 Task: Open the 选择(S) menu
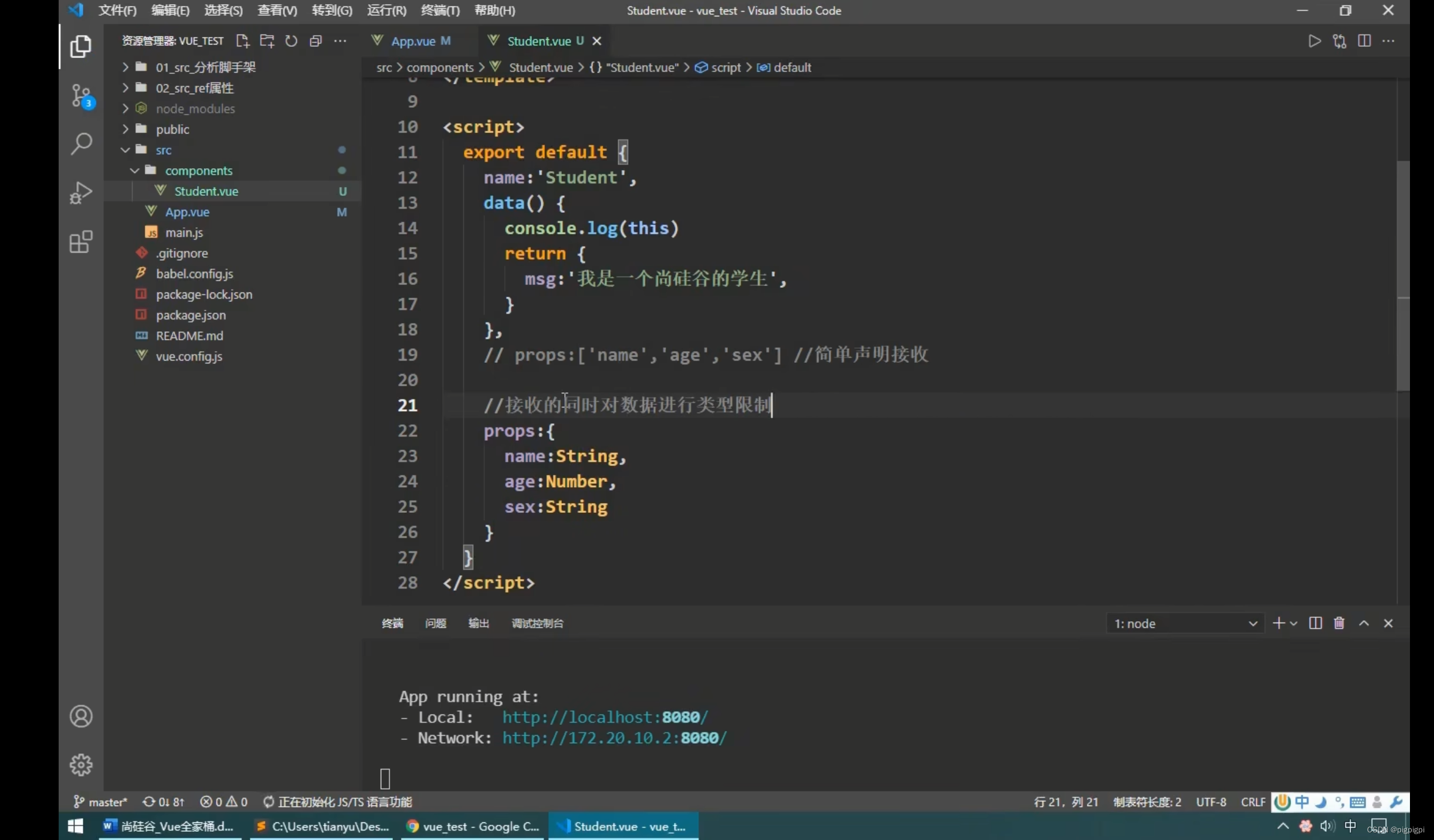pyautogui.click(x=223, y=11)
